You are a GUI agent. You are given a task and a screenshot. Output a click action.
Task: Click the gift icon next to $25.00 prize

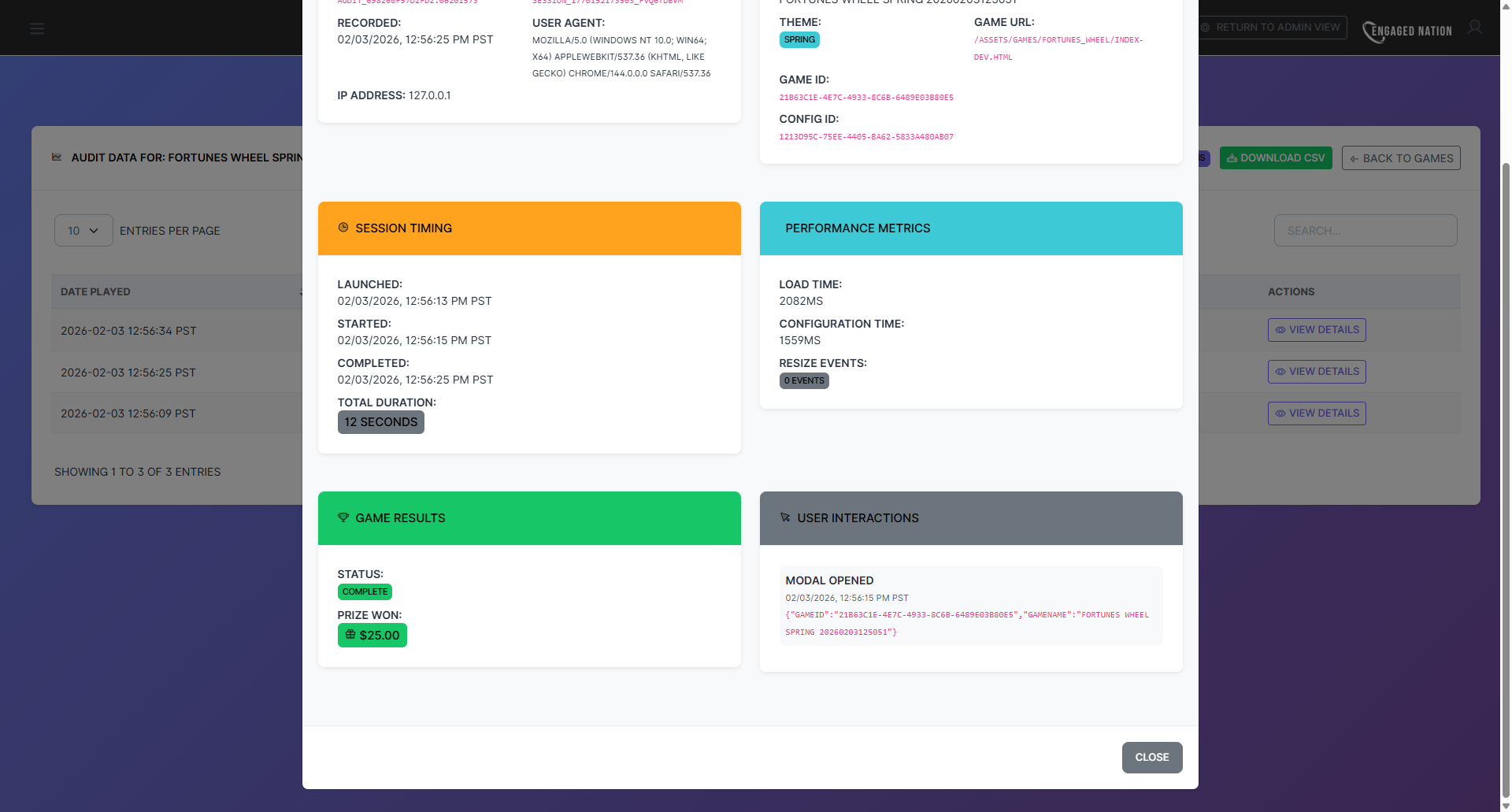pyautogui.click(x=350, y=635)
